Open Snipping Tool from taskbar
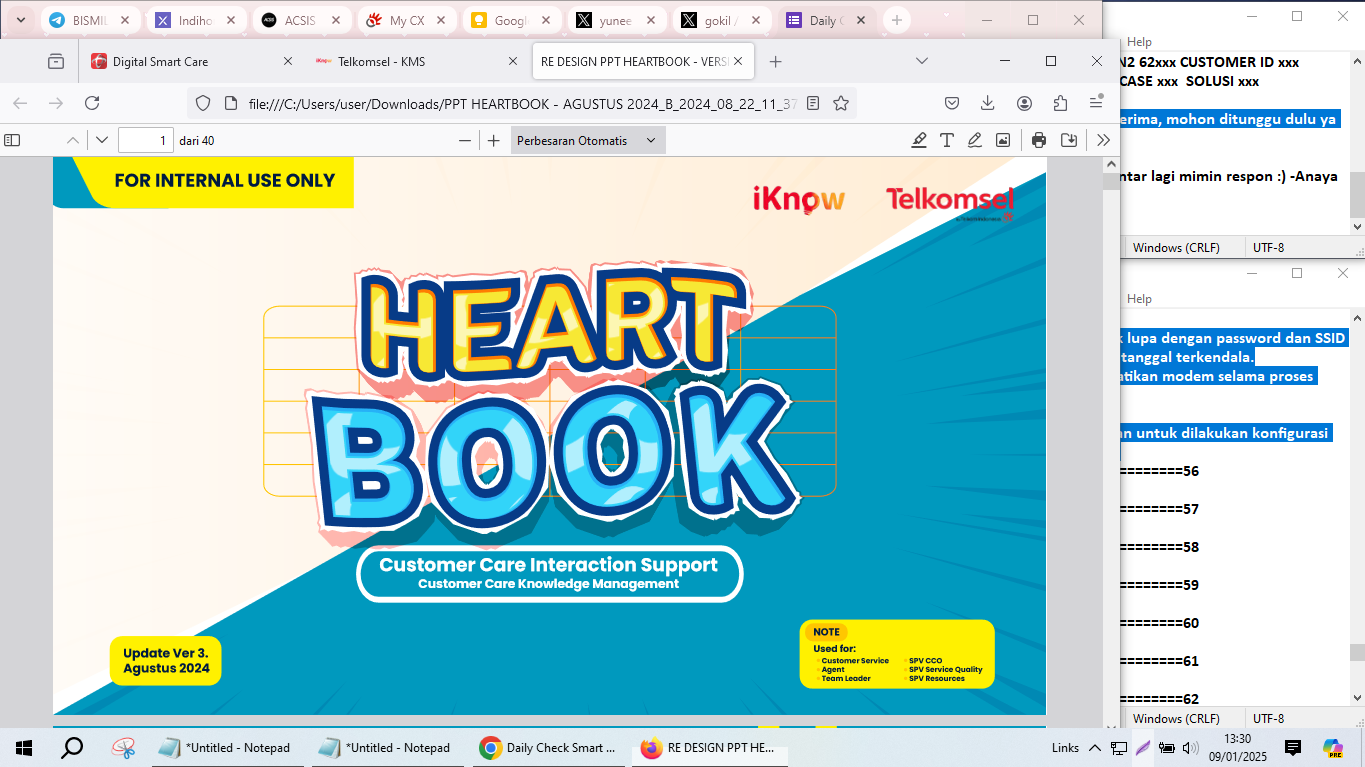Screen dimensions: 1365x767 (124, 747)
